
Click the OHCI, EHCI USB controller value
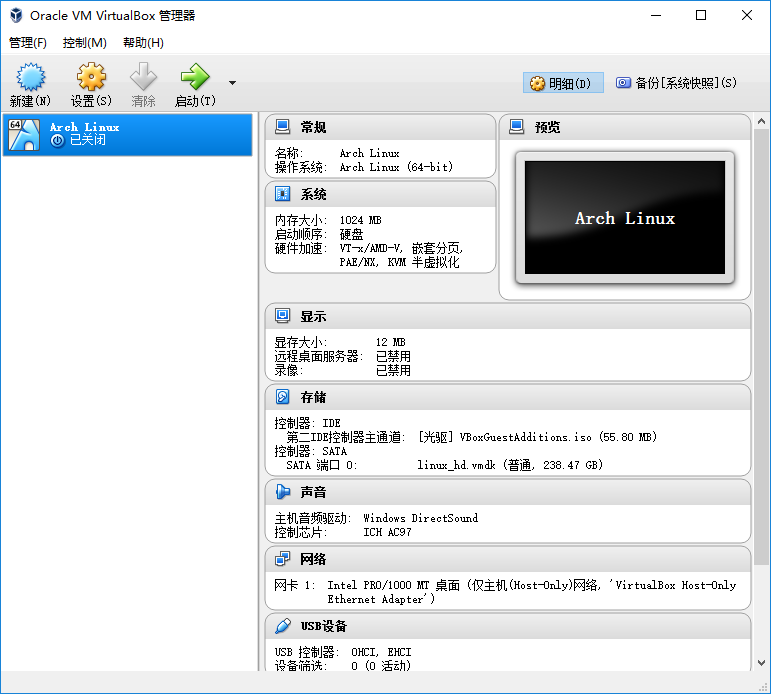tap(381, 652)
